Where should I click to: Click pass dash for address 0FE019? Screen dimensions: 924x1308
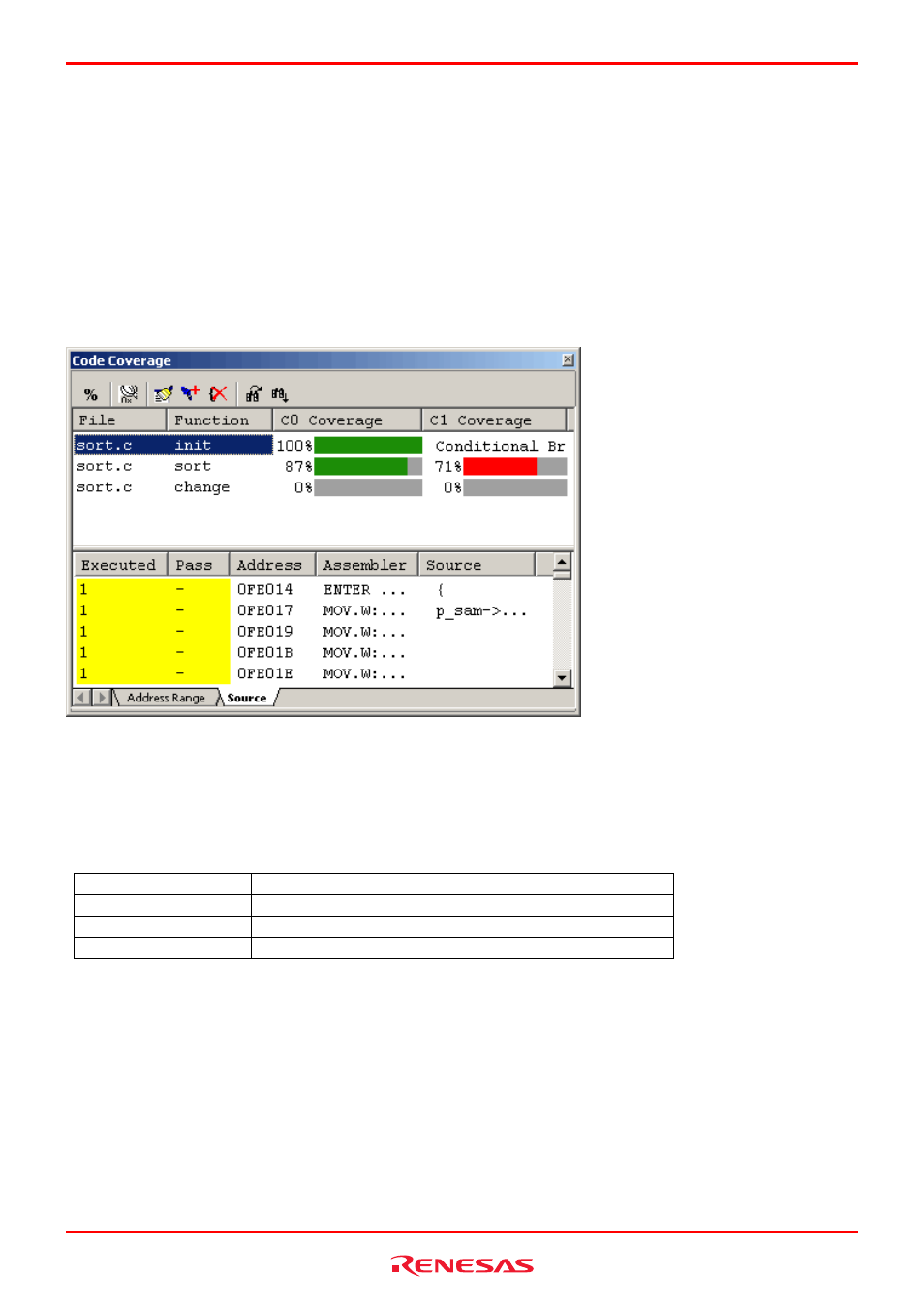coord(180,632)
